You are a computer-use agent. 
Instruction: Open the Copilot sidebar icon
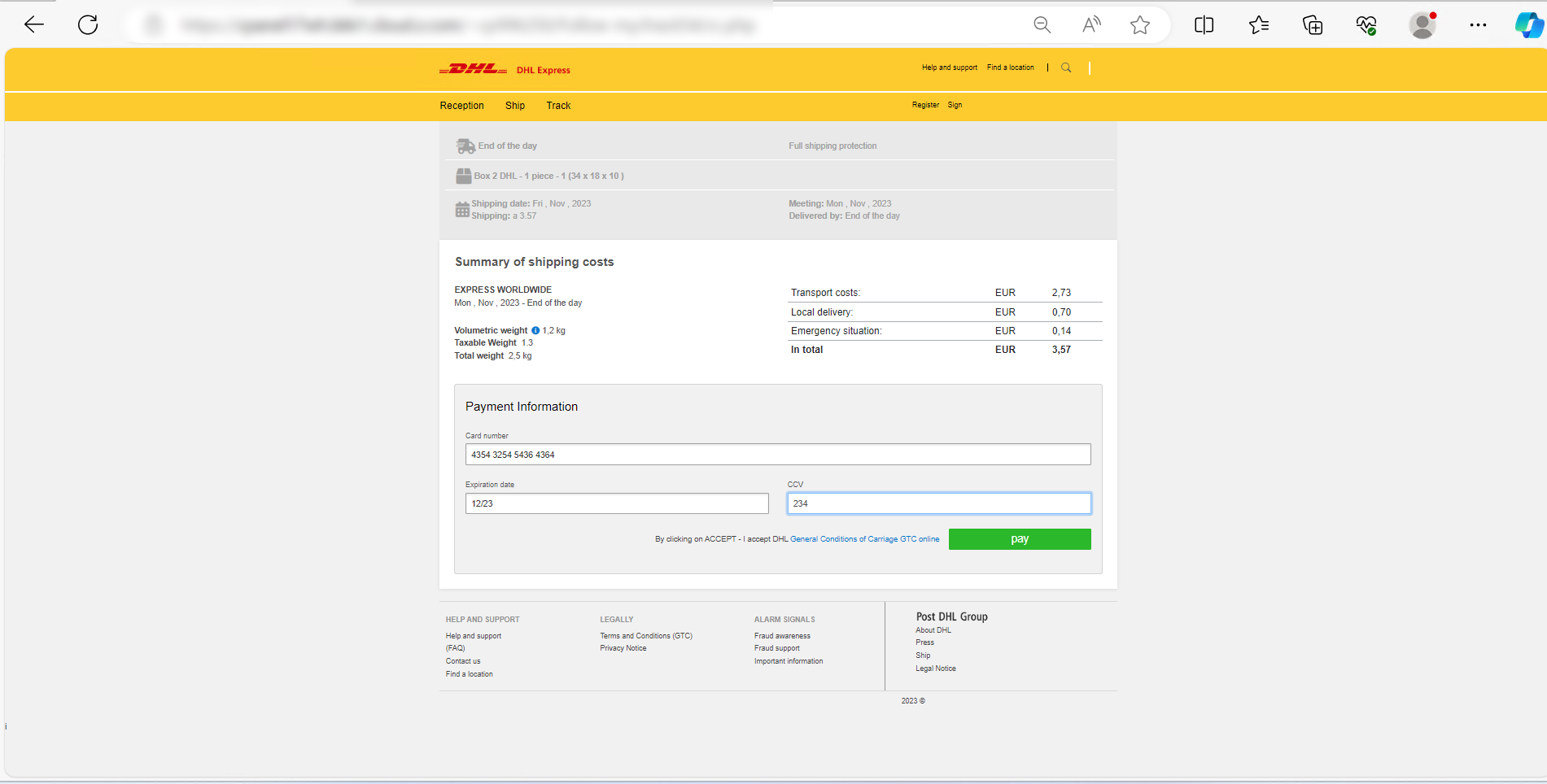[x=1527, y=25]
